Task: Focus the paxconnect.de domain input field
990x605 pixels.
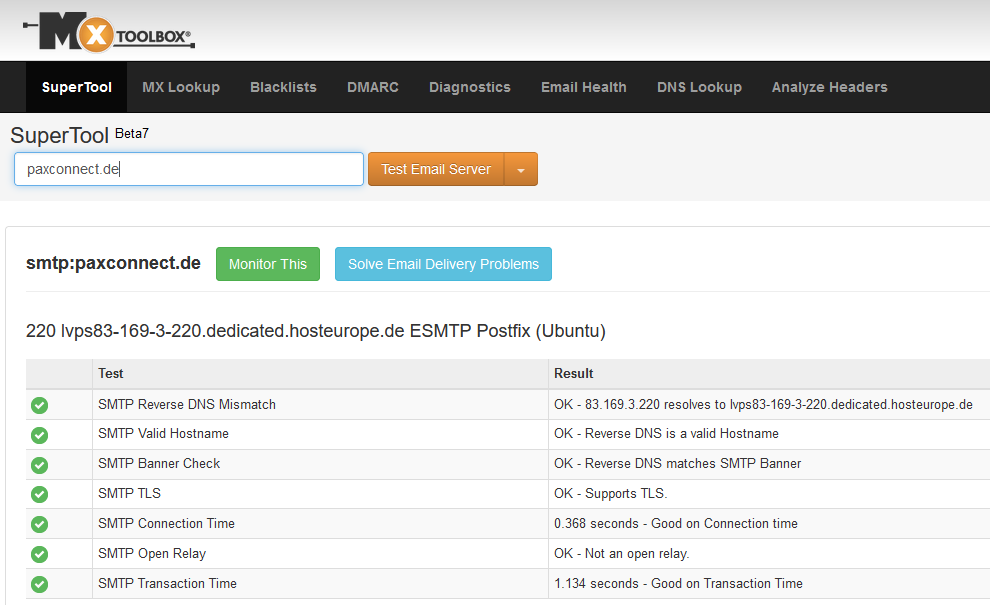Action: [189, 169]
